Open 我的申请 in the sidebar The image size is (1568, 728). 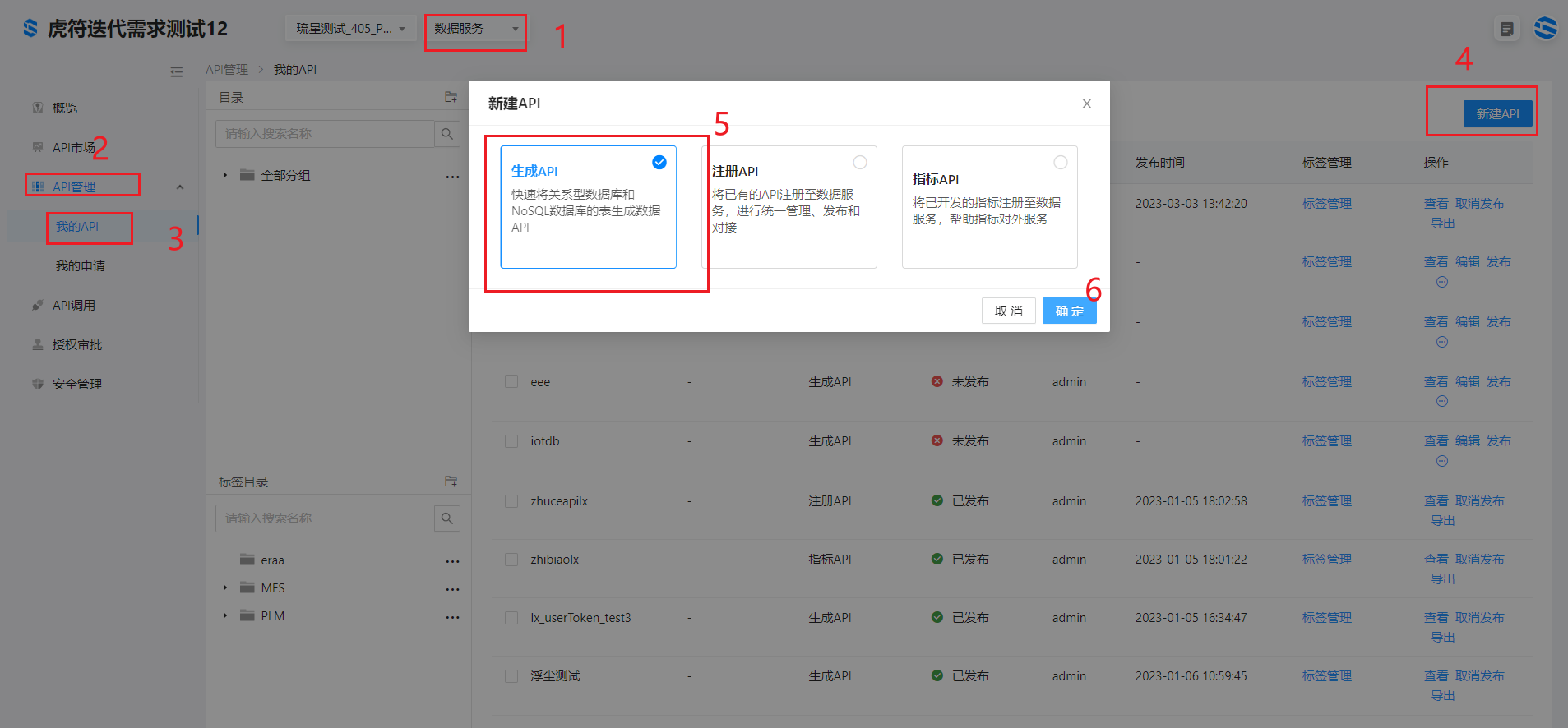coord(80,266)
